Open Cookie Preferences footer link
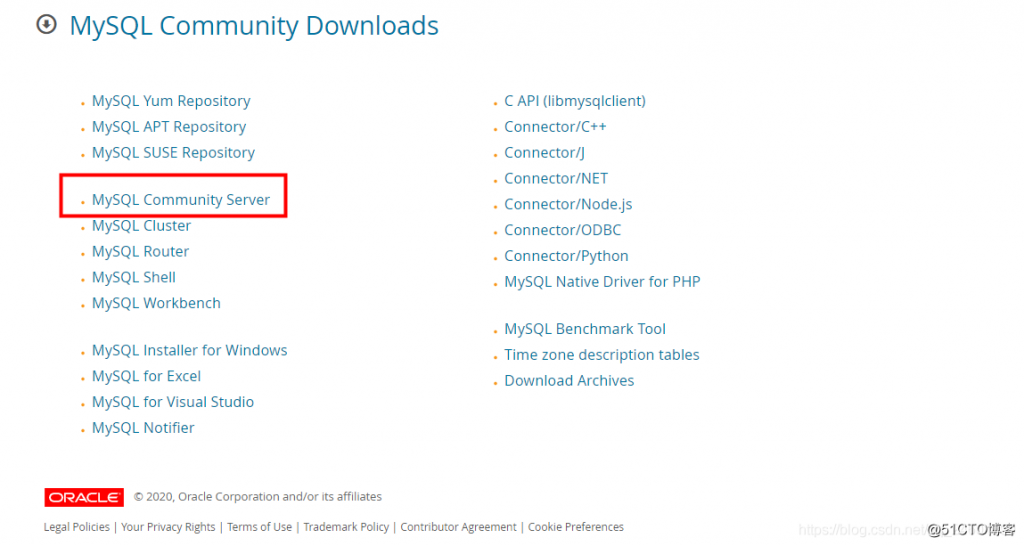 576,527
